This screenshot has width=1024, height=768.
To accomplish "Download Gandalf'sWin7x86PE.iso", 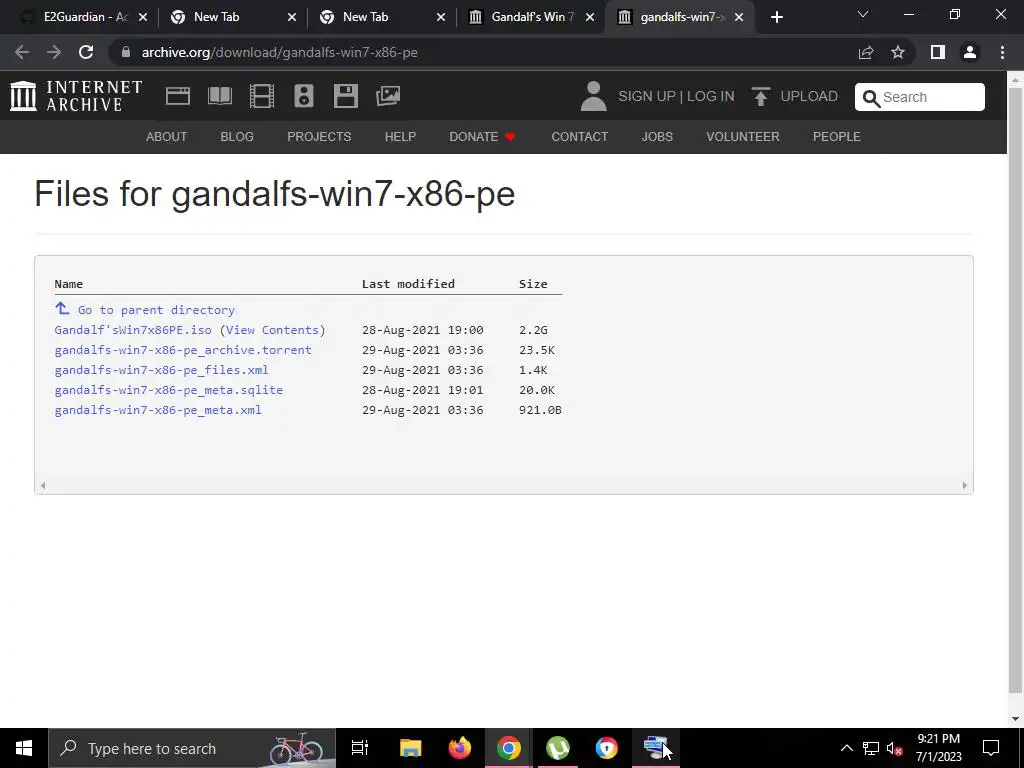I will point(133,330).
